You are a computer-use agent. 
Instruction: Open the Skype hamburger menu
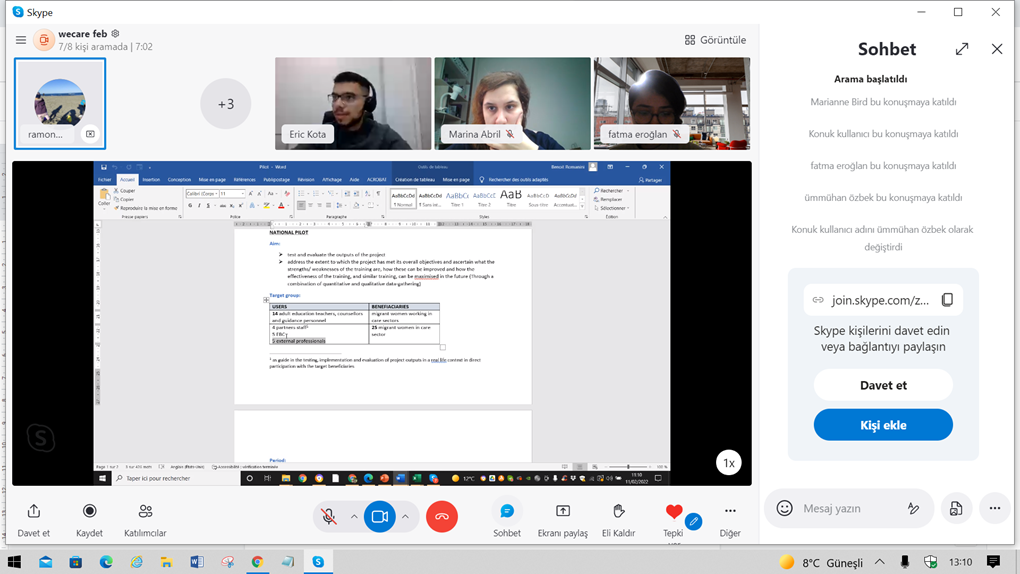[x=20, y=40]
